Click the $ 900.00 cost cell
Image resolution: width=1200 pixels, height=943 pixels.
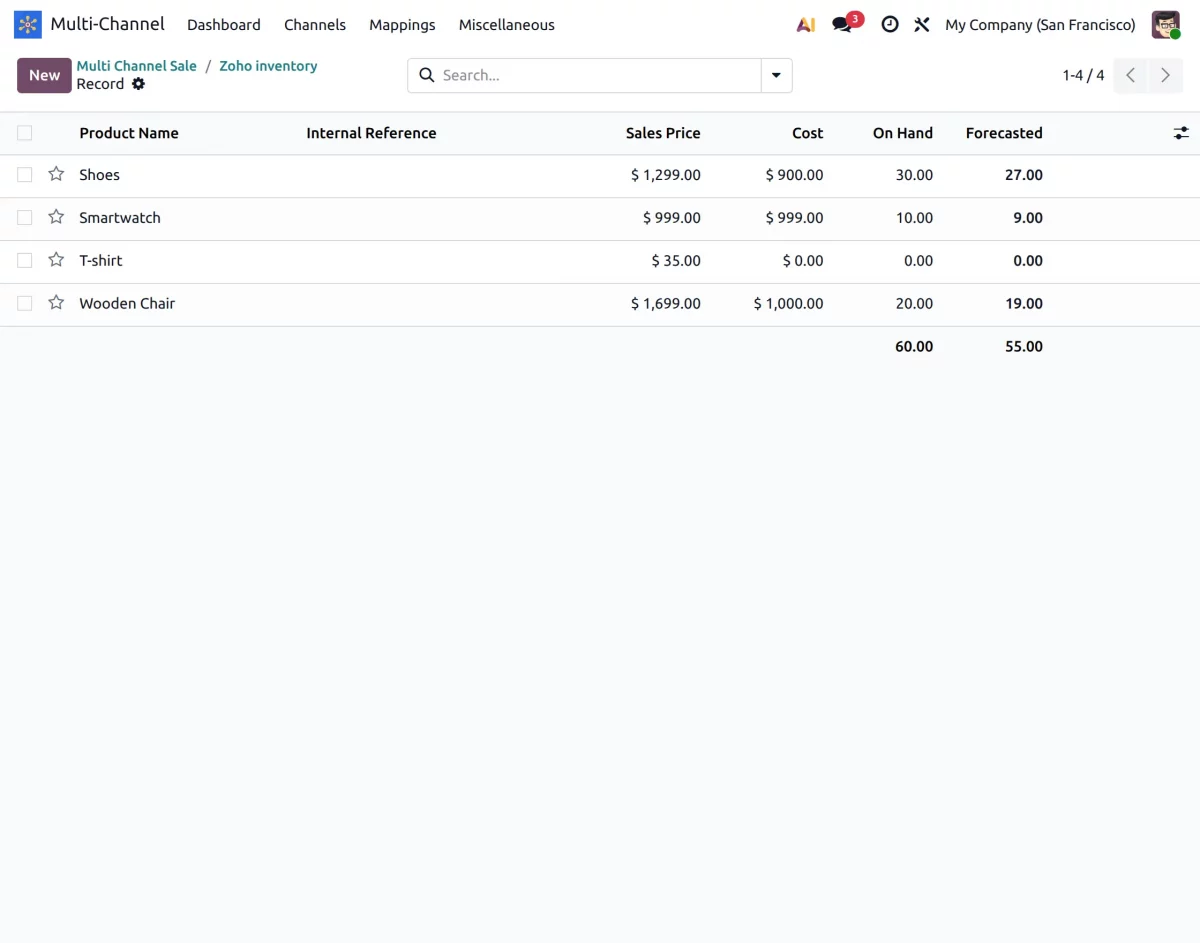pos(794,175)
